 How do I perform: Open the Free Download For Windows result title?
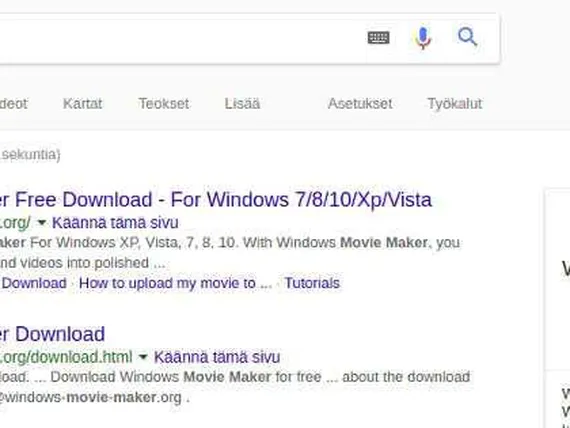pos(216,200)
